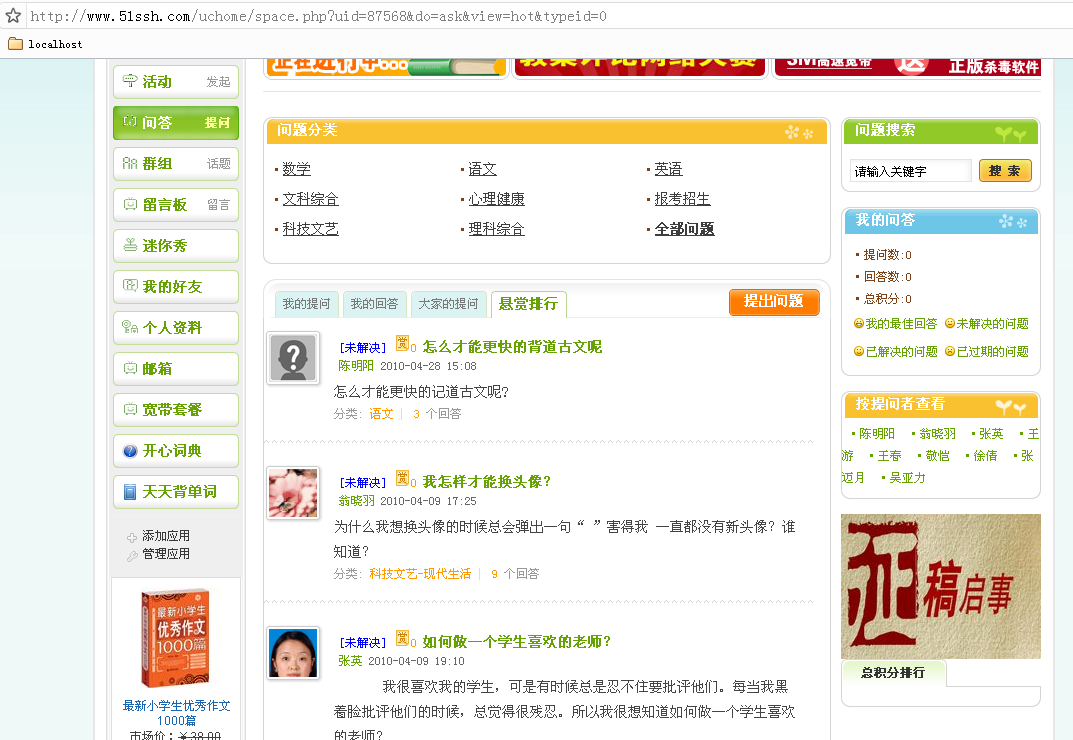
Task: Click the question-mark avatar of 陈明阳
Action: click(x=293, y=358)
